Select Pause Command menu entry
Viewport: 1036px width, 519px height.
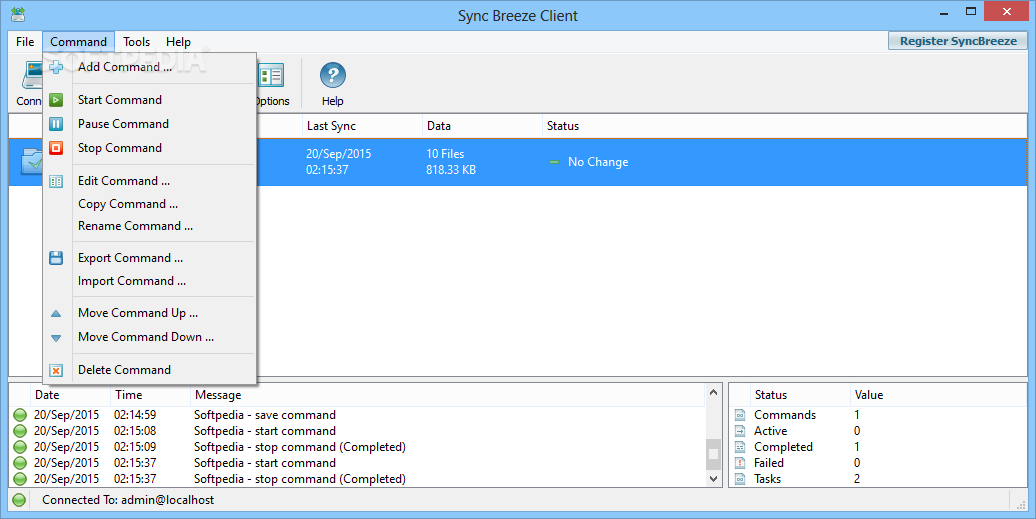[x=149, y=123]
